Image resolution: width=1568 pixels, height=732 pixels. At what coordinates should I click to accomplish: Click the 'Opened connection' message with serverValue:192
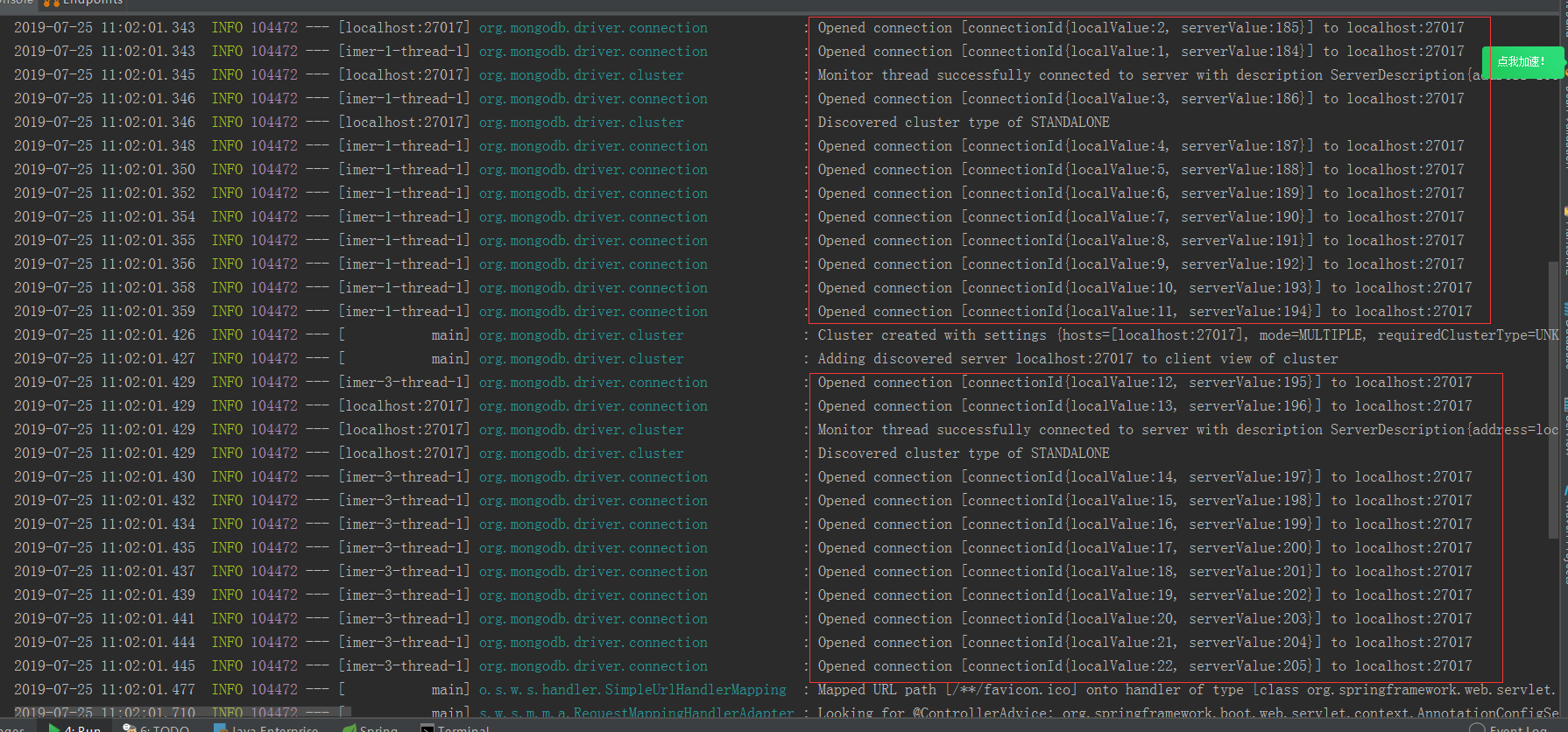click(1141, 264)
